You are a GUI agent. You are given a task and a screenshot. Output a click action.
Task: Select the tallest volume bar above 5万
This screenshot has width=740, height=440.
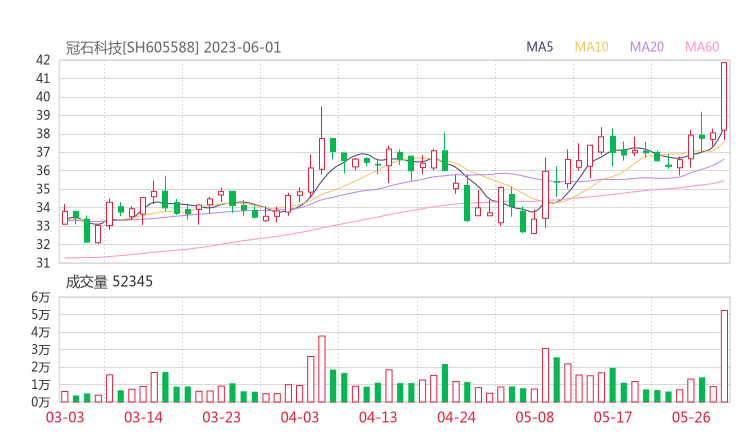click(724, 356)
